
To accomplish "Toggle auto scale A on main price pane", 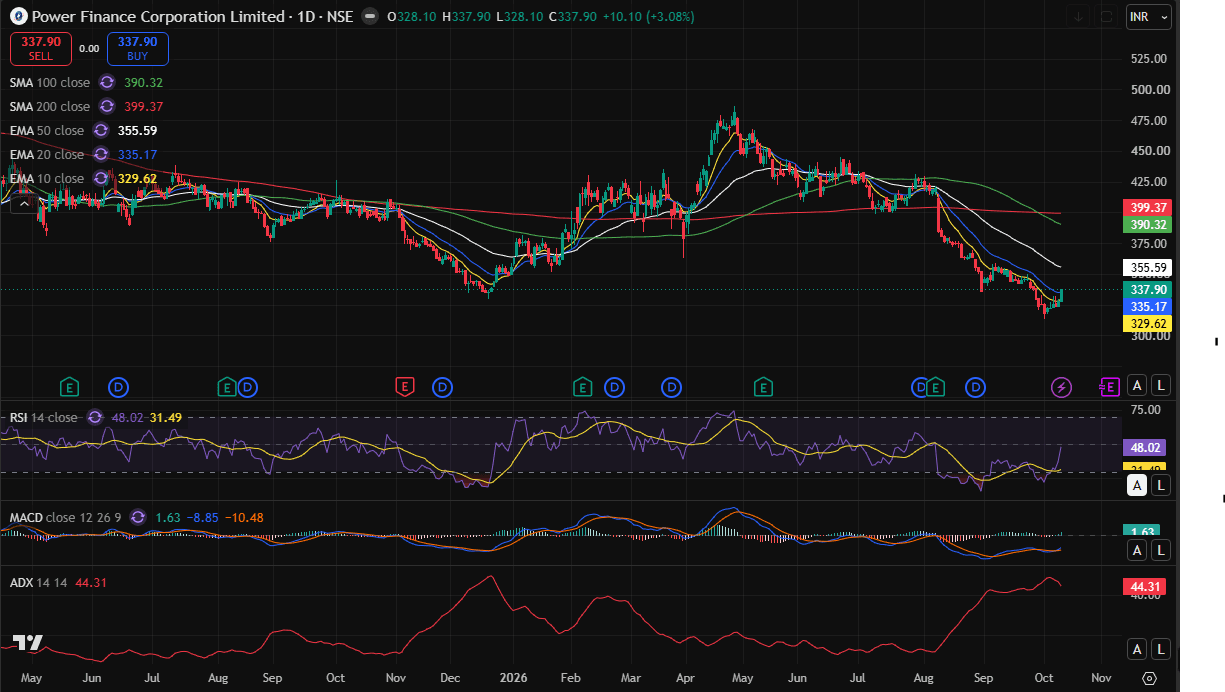I will 1137,385.
